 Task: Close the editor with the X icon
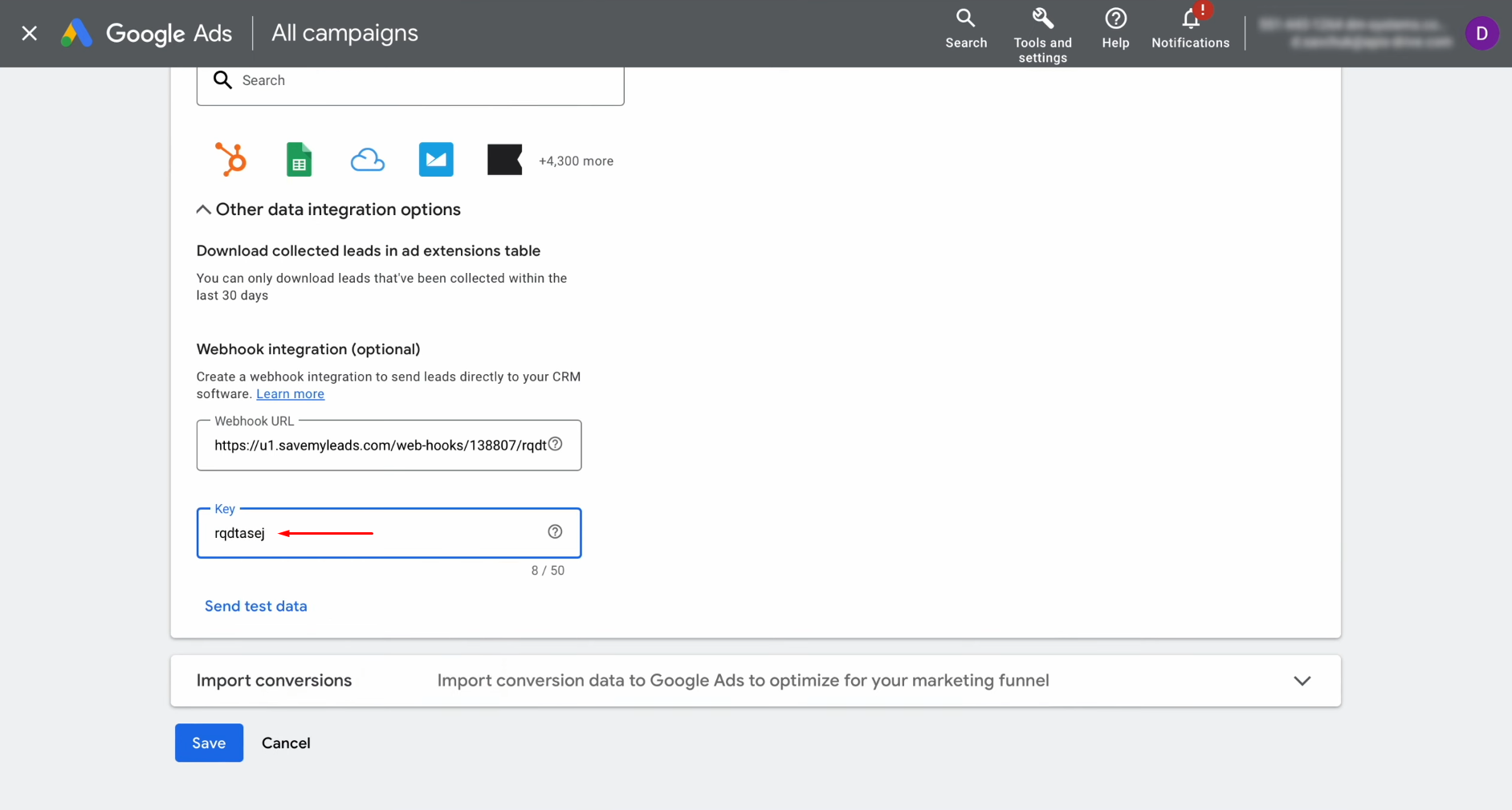pos(30,33)
